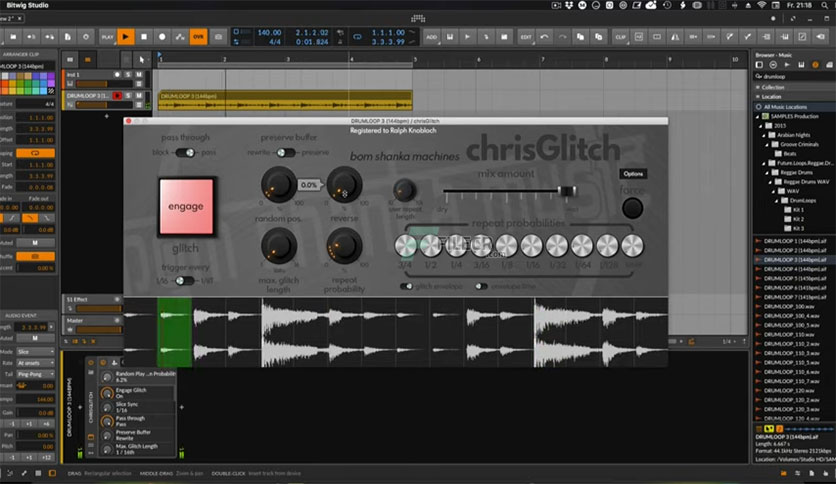
Task: Open the chrisGlitch Options button
Action: tap(633, 174)
